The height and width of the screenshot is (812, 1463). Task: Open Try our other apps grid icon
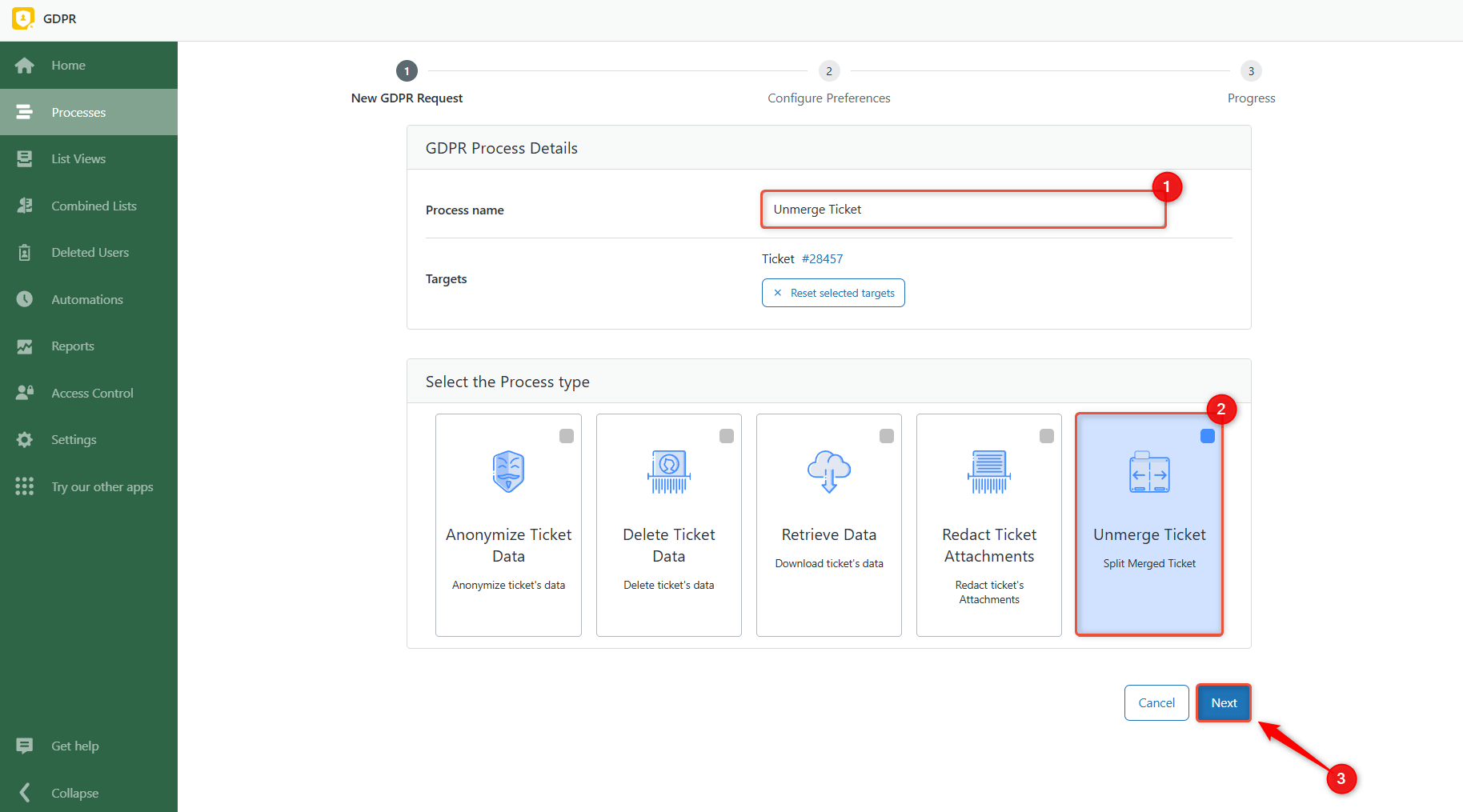pos(25,486)
